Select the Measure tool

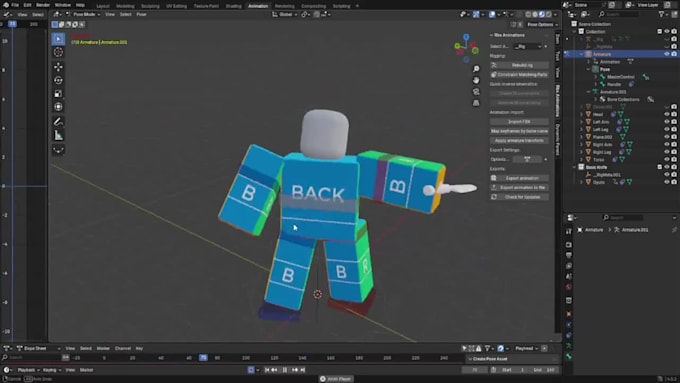tap(58, 136)
